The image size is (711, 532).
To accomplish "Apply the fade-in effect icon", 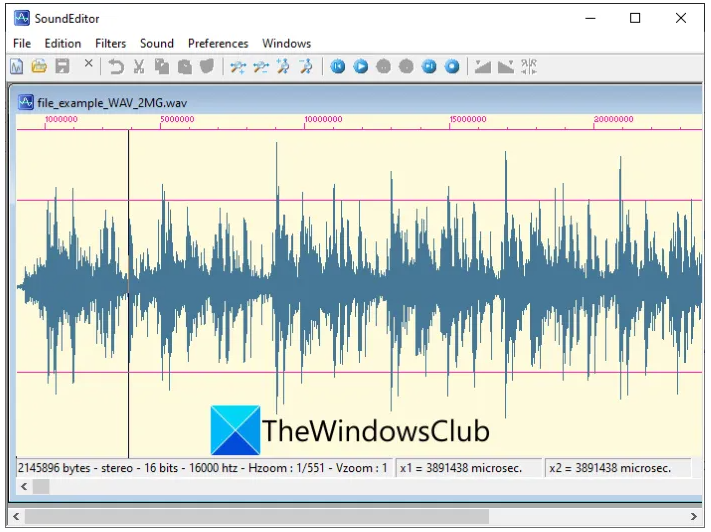I will [x=482, y=67].
